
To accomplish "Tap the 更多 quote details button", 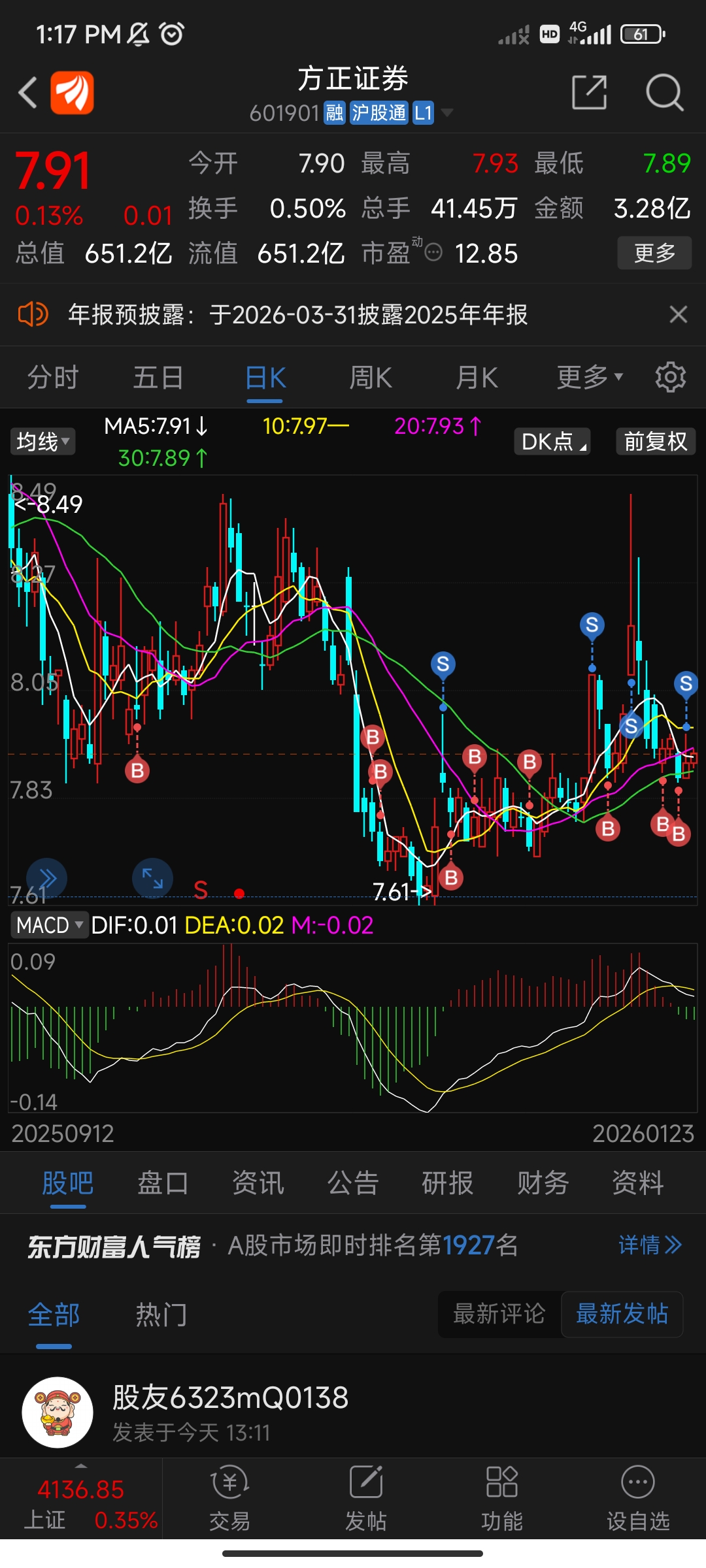I will (655, 253).
